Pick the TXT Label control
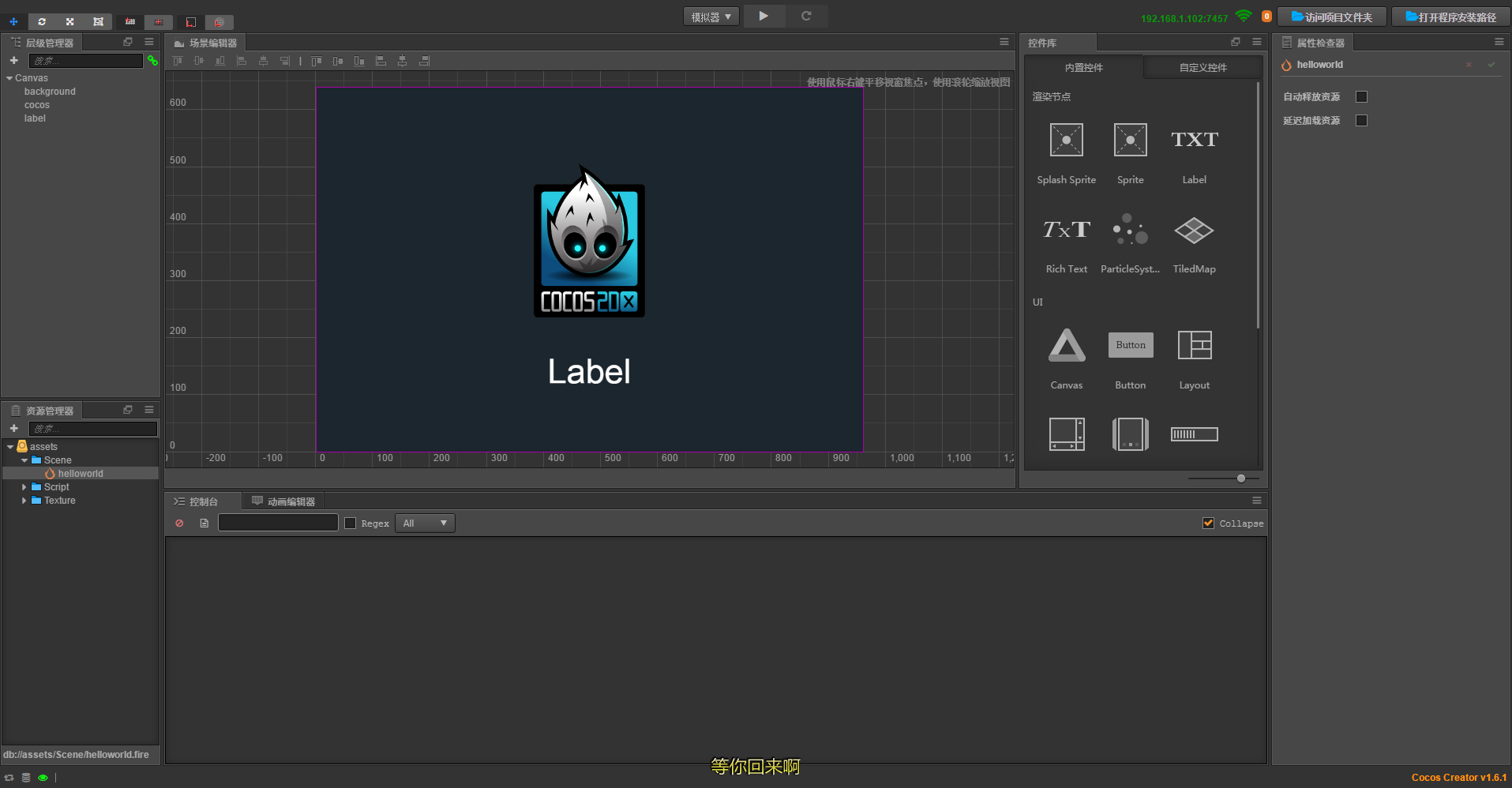This screenshot has width=1512, height=788. coord(1195,153)
